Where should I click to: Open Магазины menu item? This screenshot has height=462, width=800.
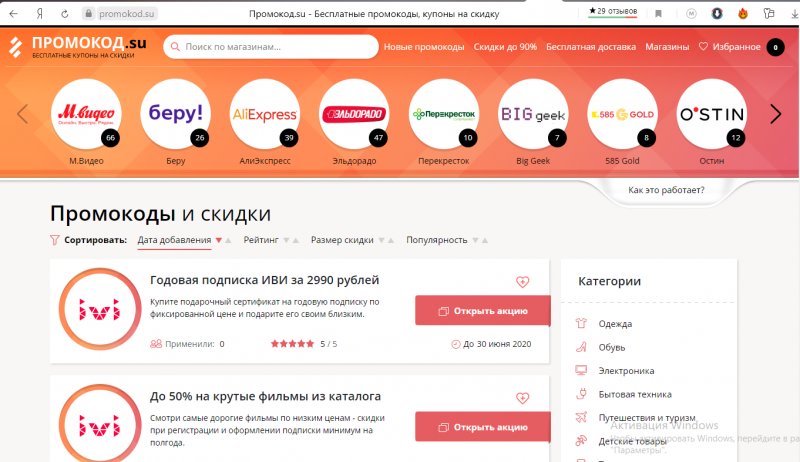[667, 47]
